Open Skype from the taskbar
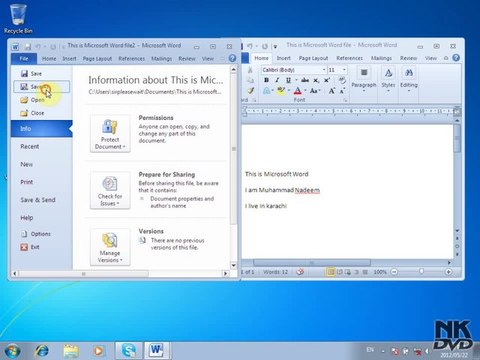This screenshot has height=360, width=480. tap(129, 351)
